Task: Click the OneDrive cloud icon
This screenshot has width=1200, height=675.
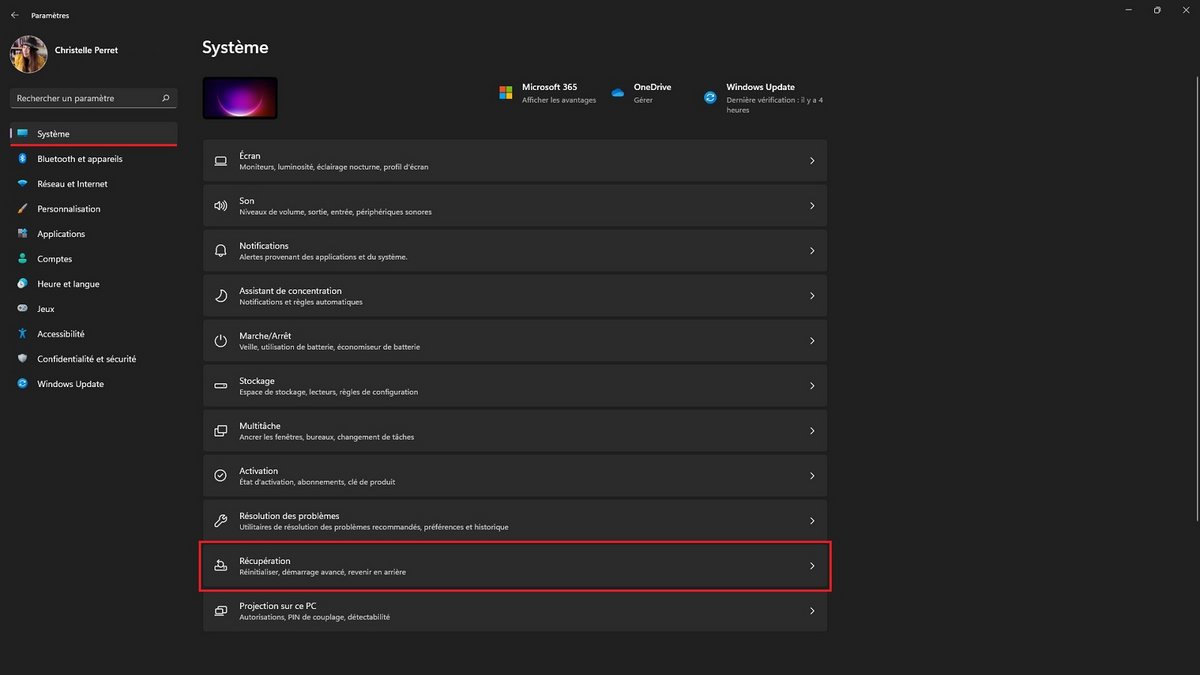Action: tap(618, 93)
